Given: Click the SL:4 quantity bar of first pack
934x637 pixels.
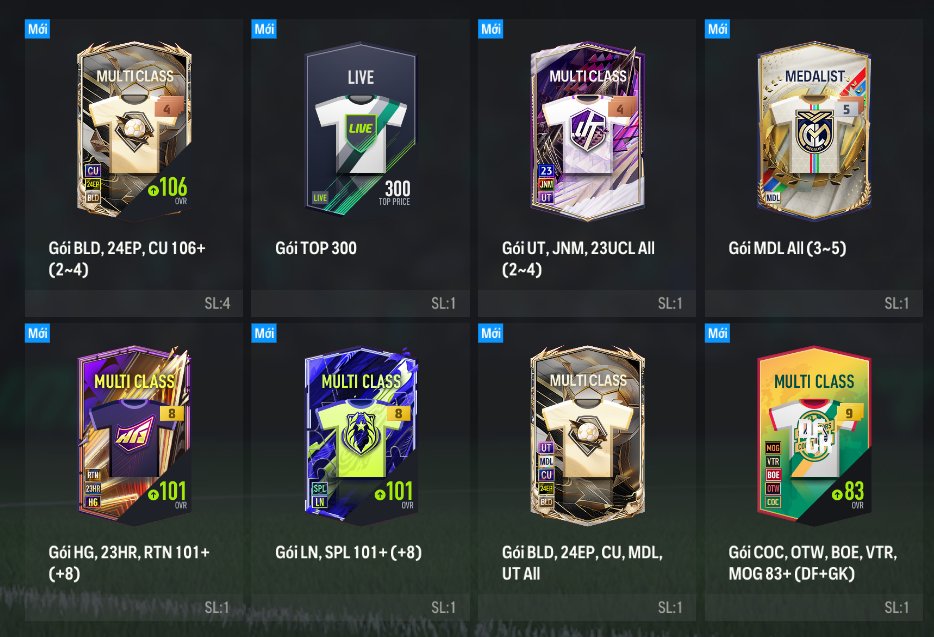Looking at the screenshot, I should tap(134, 303).
